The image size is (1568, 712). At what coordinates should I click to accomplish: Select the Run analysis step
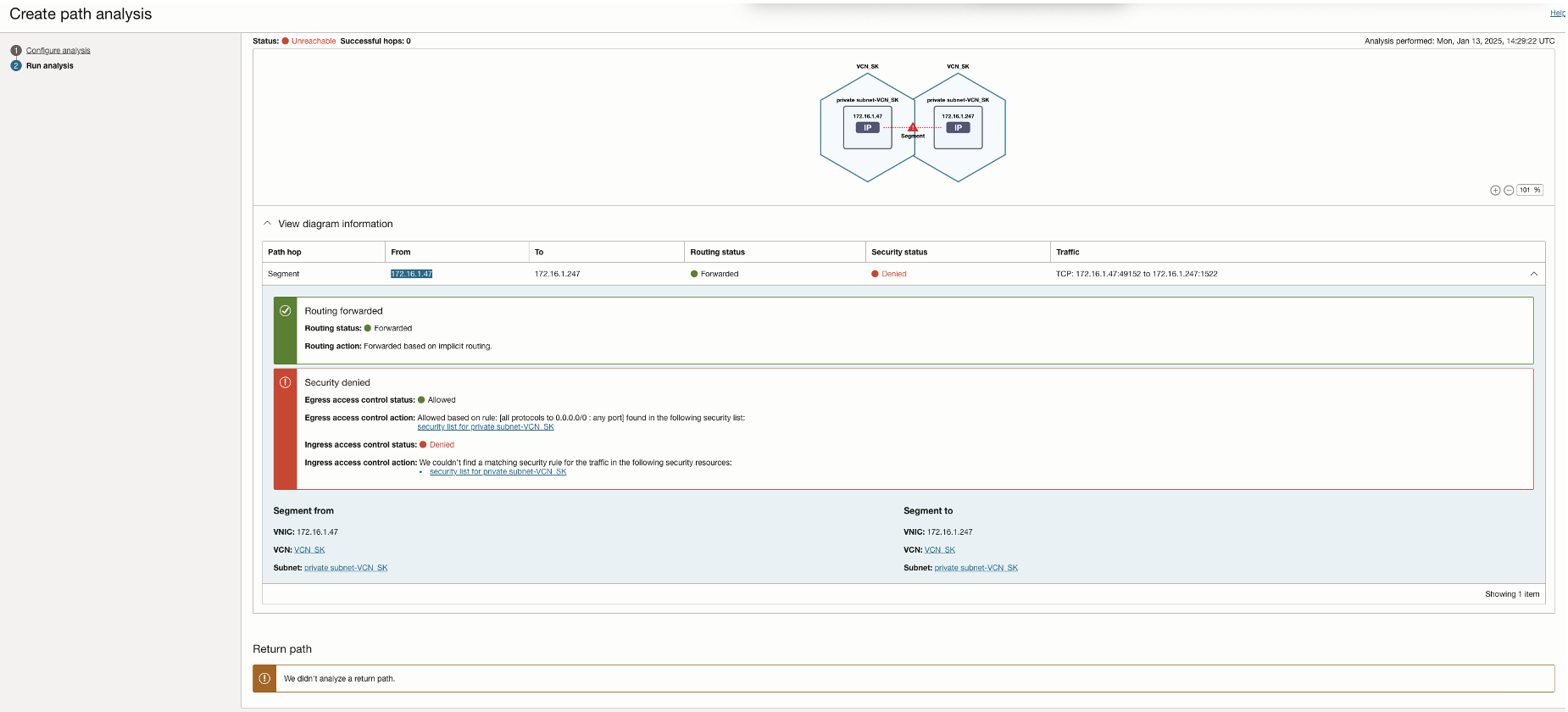point(50,66)
